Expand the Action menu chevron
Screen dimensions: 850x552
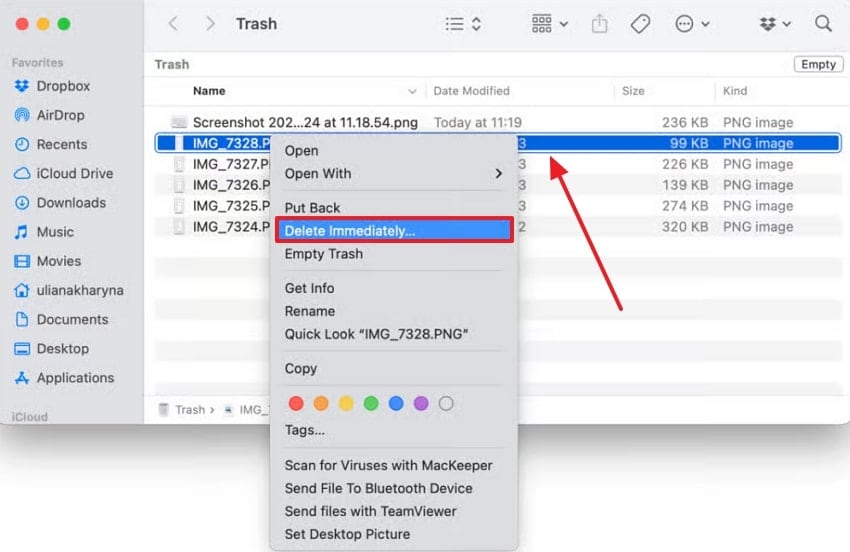pyautogui.click(x=705, y=24)
